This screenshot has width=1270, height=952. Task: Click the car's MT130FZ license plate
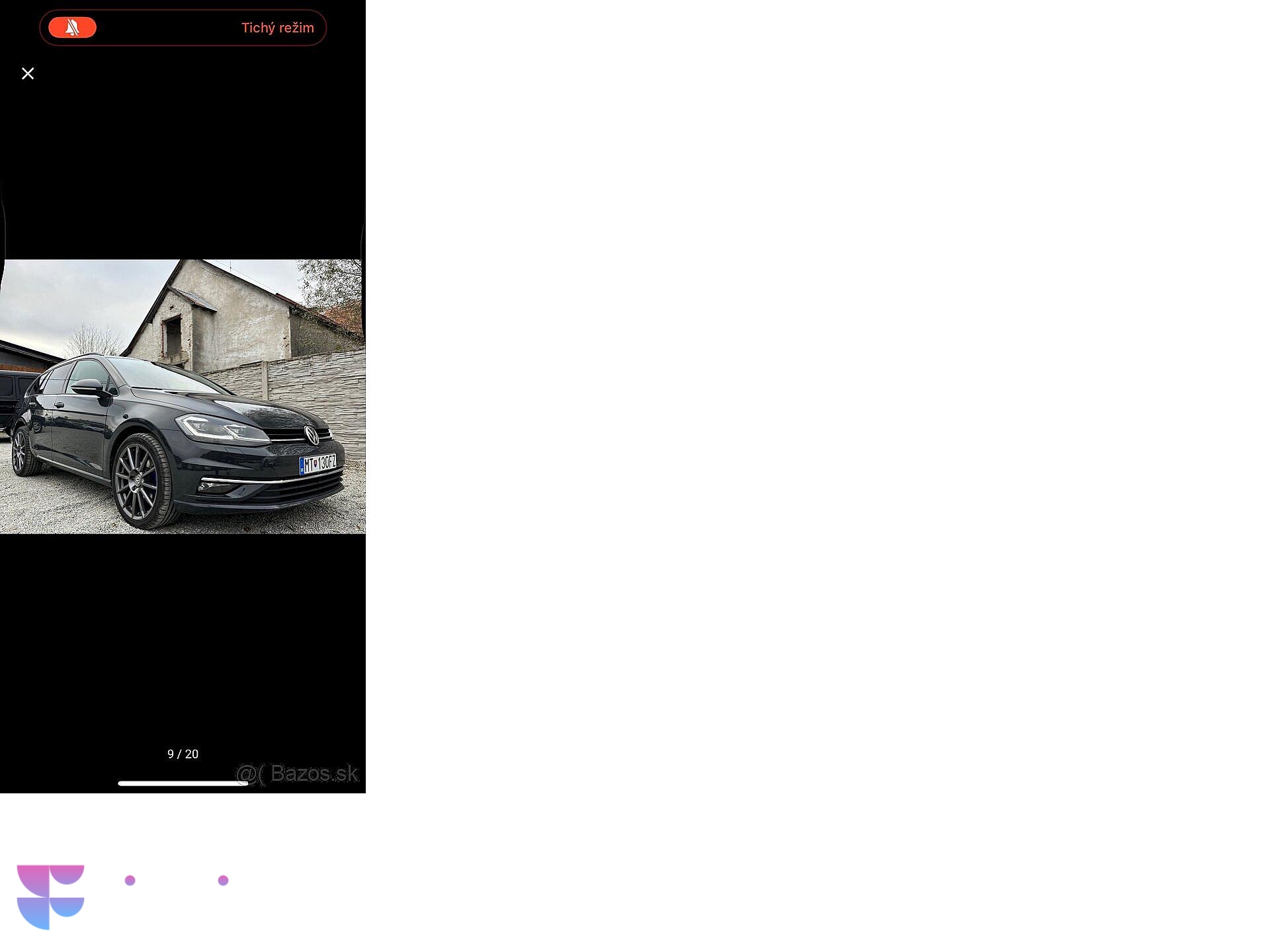click(x=318, y=463)
